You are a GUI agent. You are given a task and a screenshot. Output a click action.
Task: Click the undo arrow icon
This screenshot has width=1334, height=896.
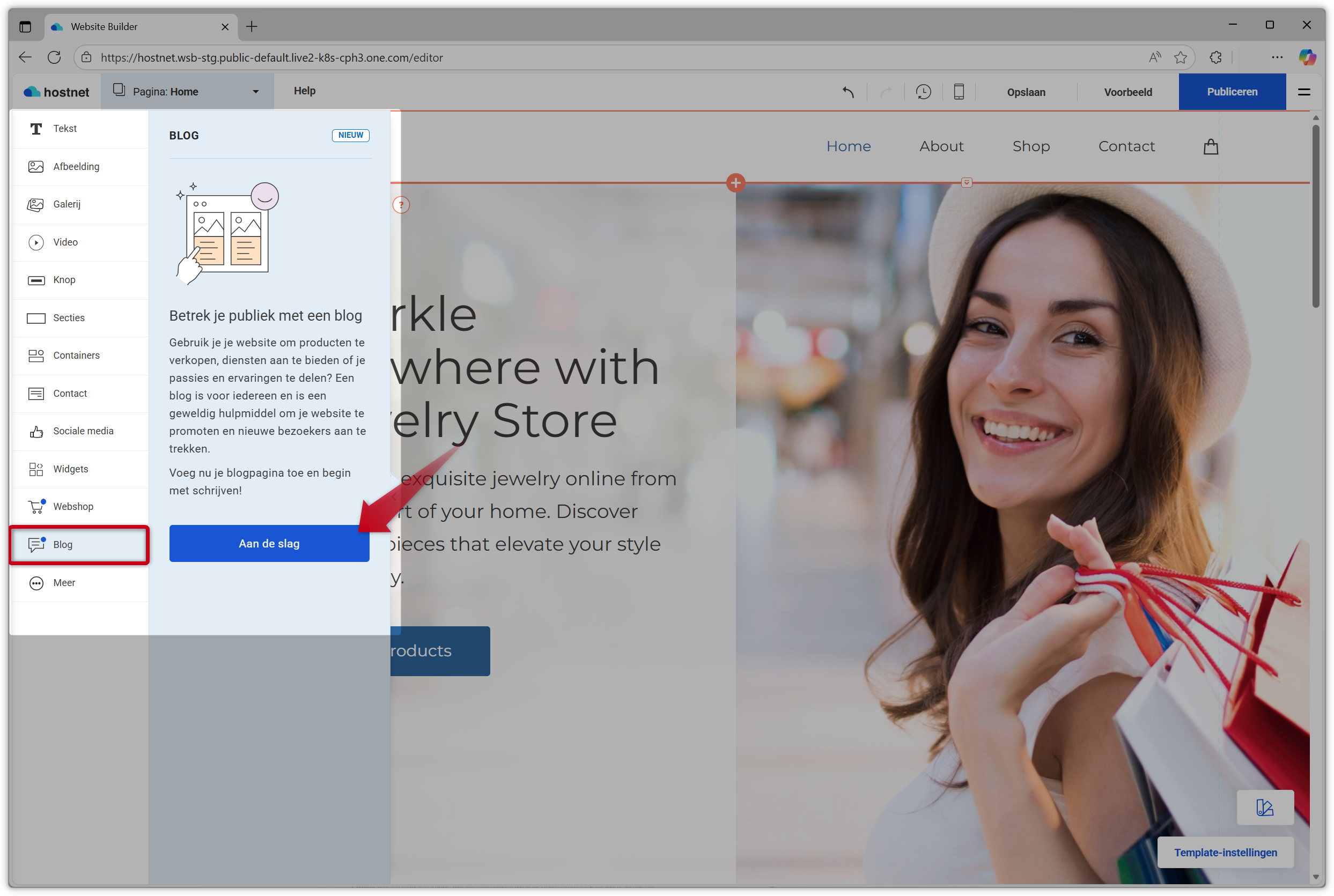[848, 92]
